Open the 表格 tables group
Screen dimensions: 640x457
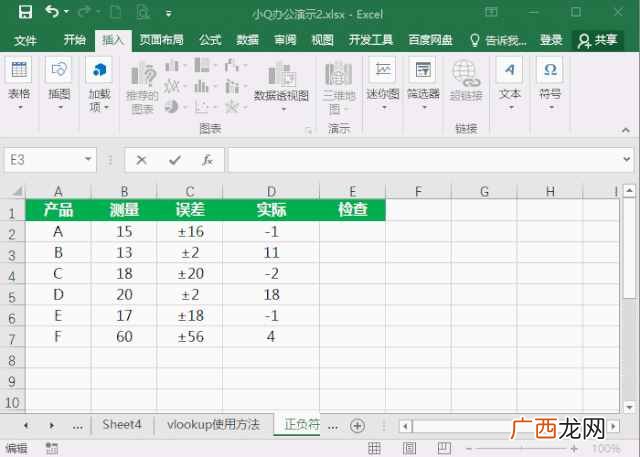[x=19, y=85]
